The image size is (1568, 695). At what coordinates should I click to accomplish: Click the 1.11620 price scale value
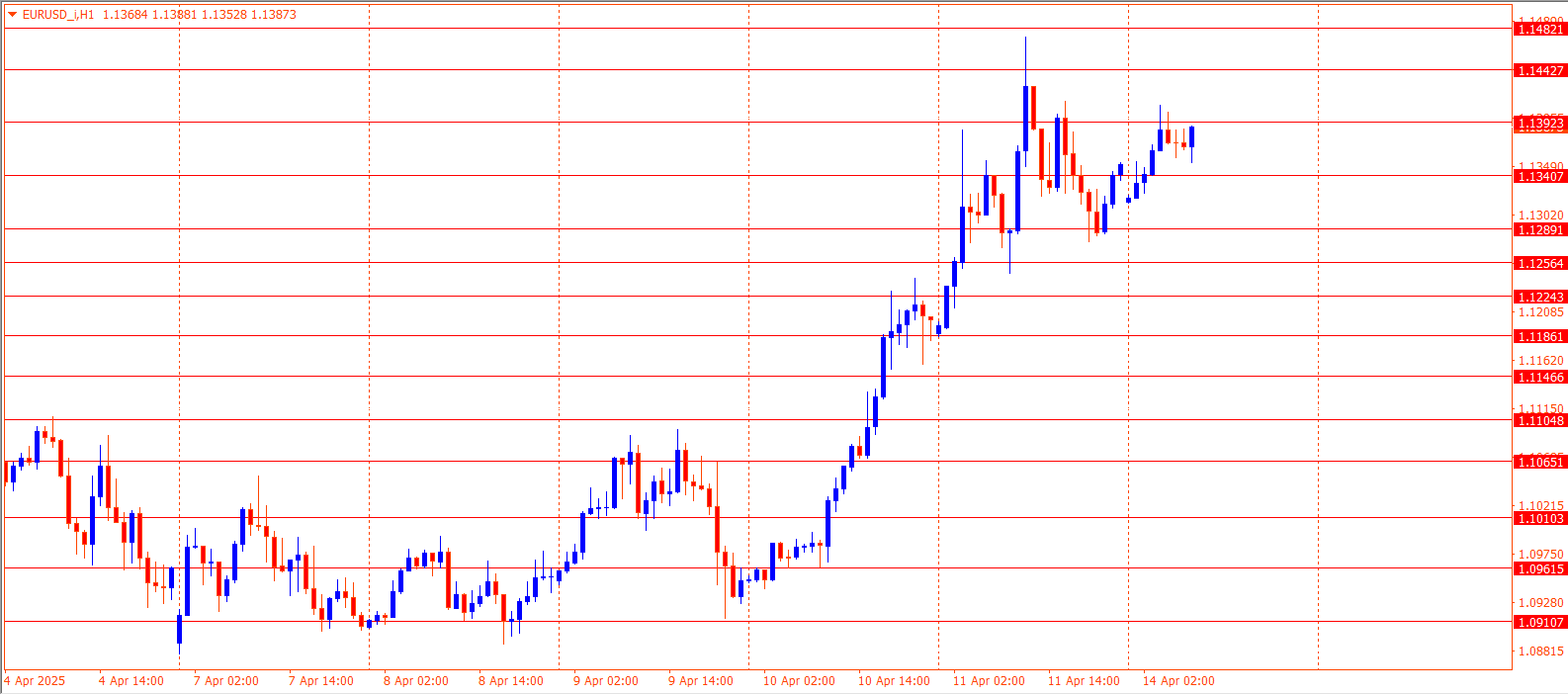[x=1541, y=361]
